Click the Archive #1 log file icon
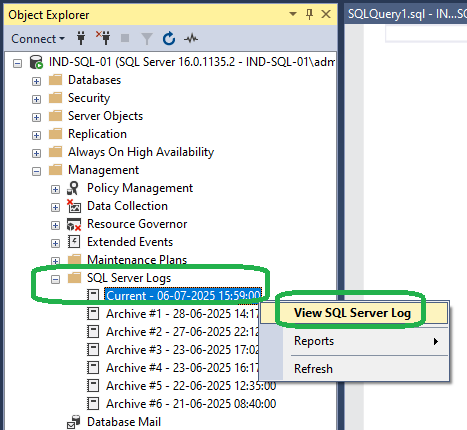This screenshot has width=467, height=430. click(x=93, y=314)
